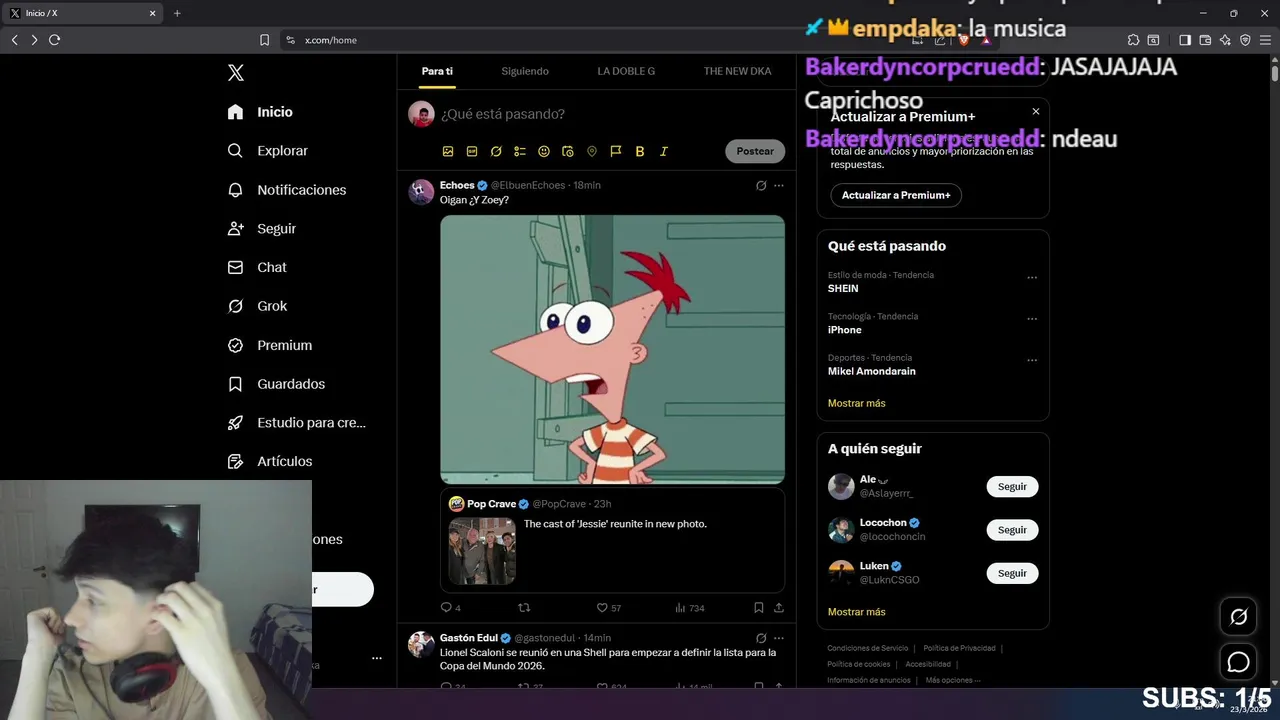Open a new browser tab
This screenshot has width=1280, height=720.
click(x=177, y=13)
